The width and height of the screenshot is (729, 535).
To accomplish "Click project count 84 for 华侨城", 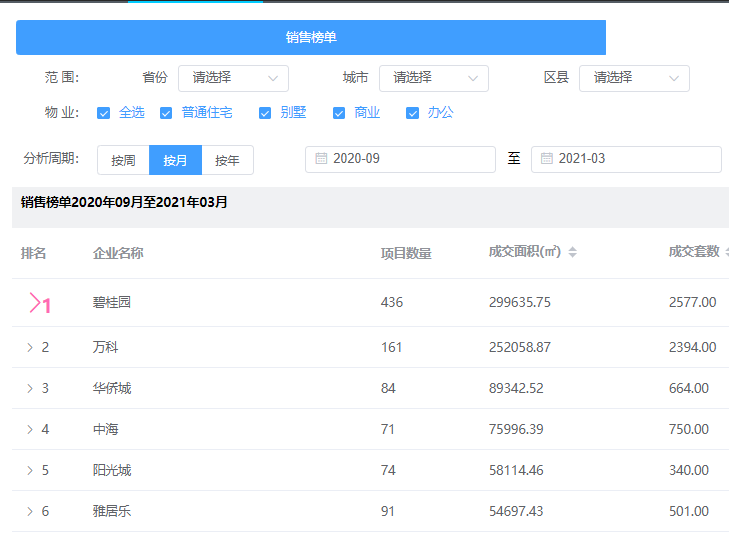I will pyautogui.click(x=388, y=388).
